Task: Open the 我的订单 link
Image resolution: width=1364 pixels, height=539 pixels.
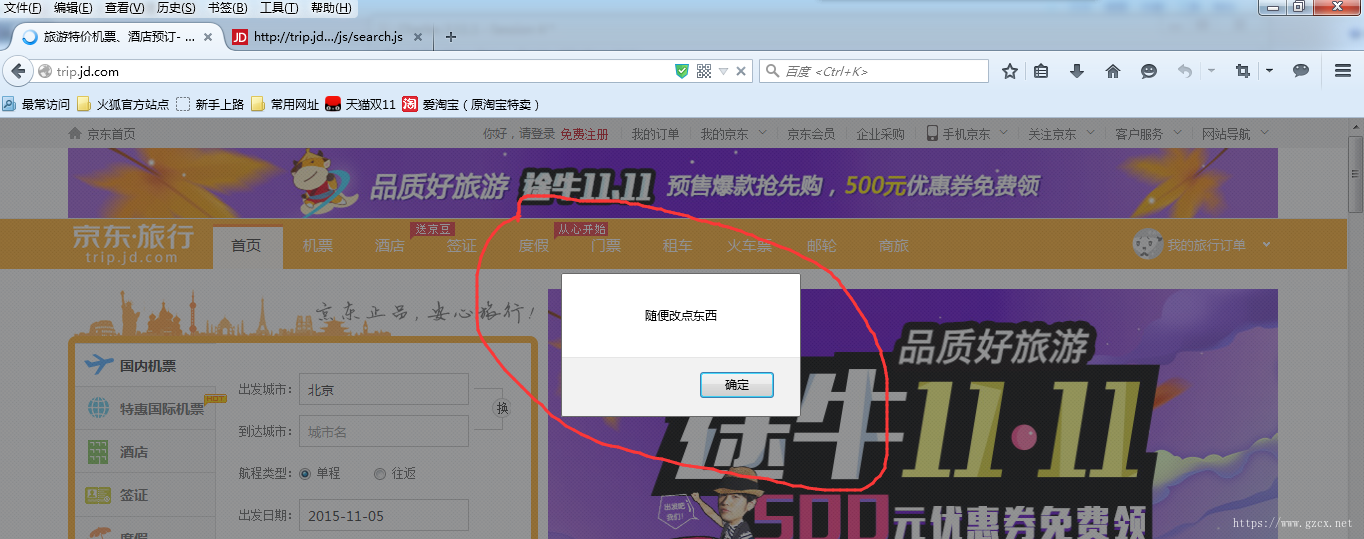Action: 655,133
